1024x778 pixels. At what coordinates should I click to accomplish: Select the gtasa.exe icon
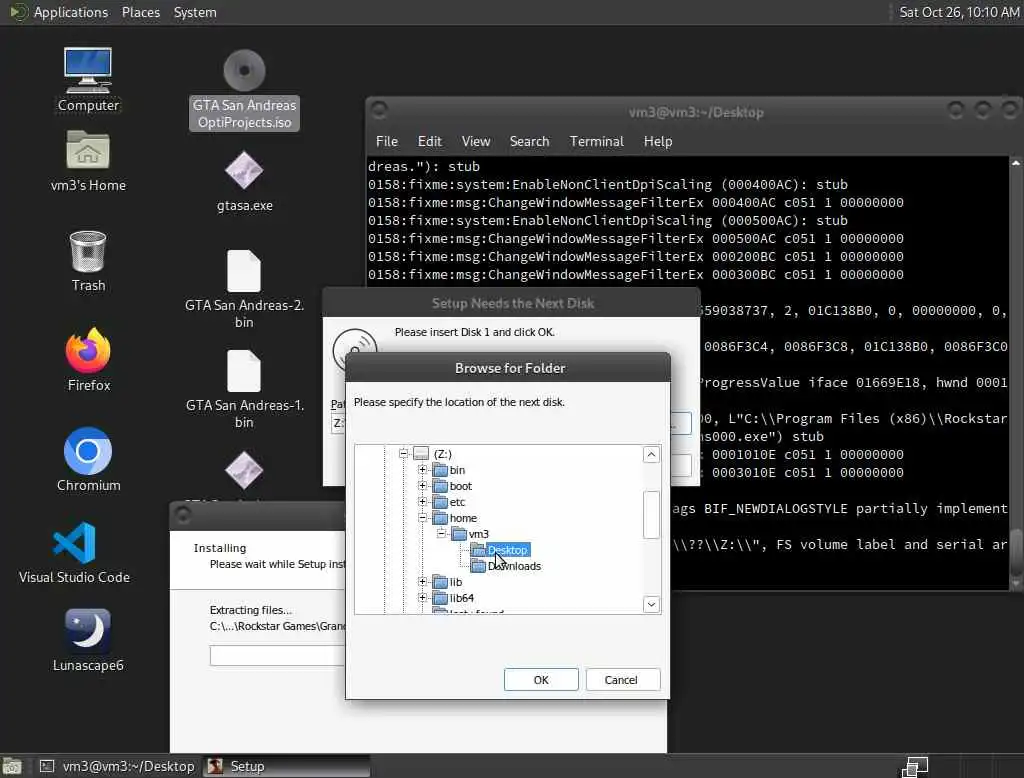244,170
